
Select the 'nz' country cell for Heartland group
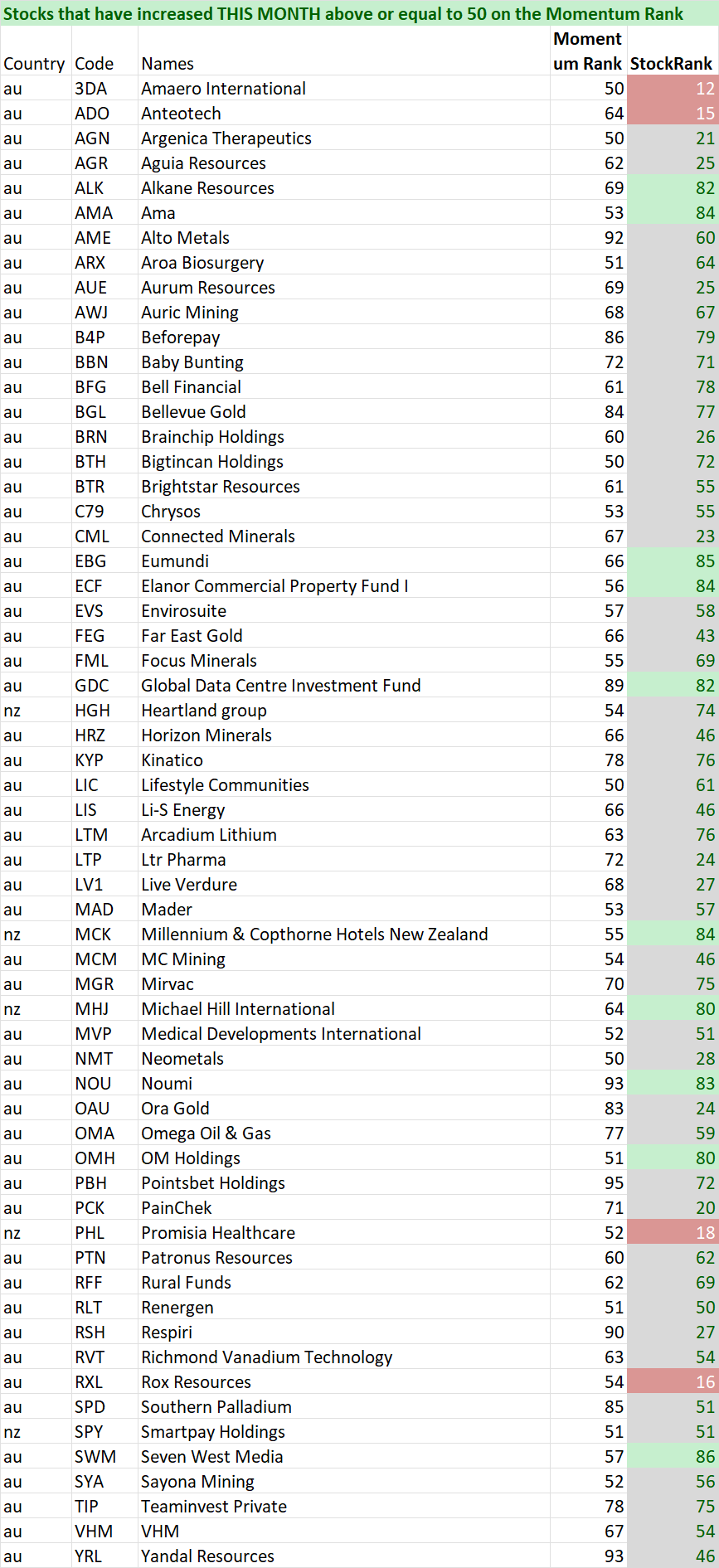[x=36, y=710]
